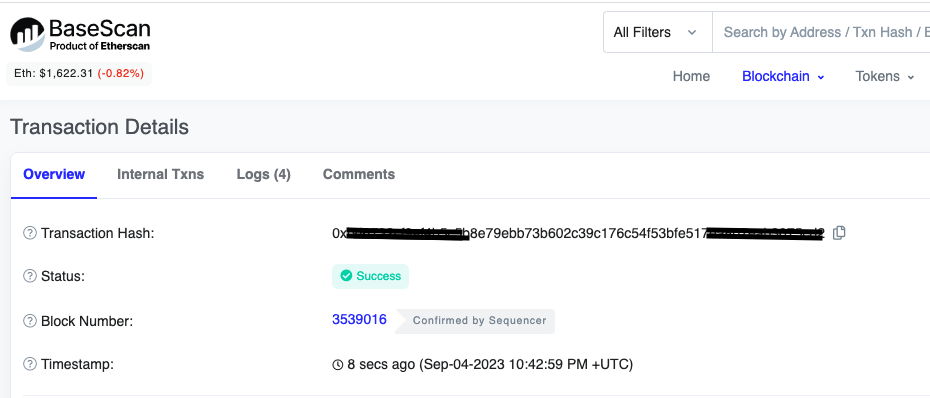
Task: Expand the Blockchain menu
Action: [x=783, y=77]
